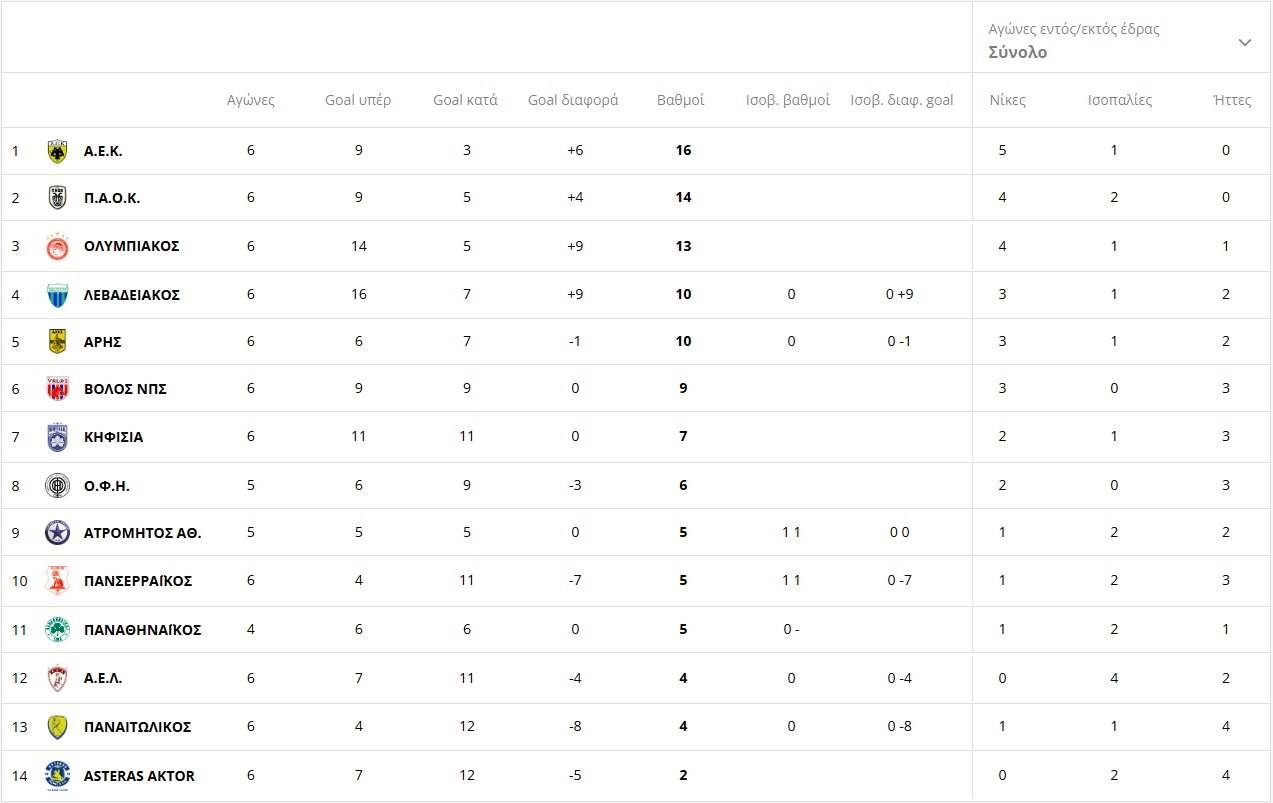Click the Λεβαδειακός team badge
Image resolution: width=1273 pixels, height=803 pixels.
tap(58, 295)
